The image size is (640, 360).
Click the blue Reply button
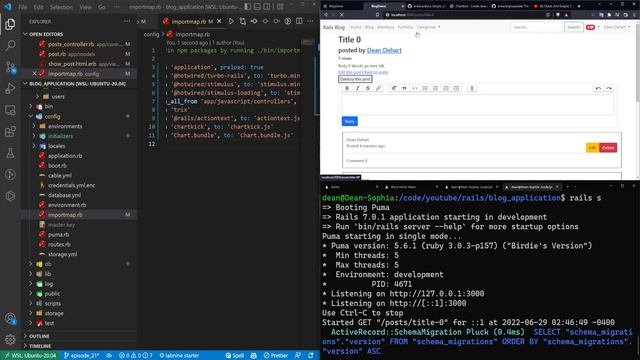349,121
